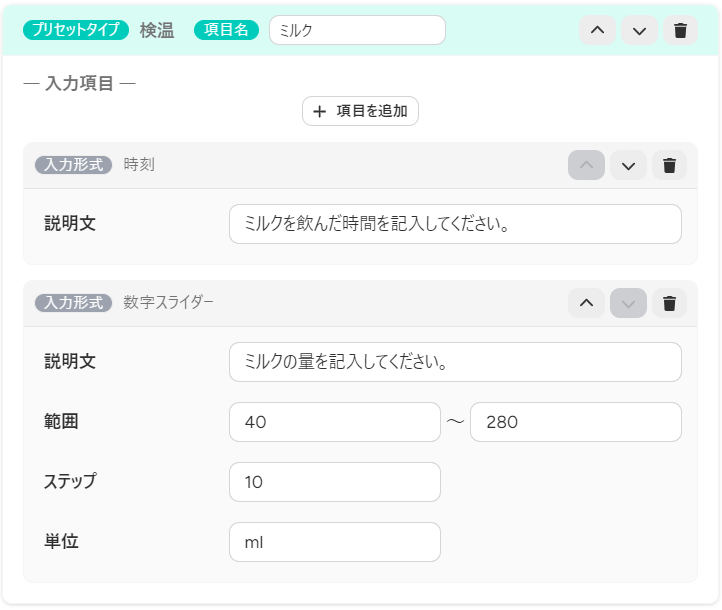The height and width of the screenshot is (610, 722).
Task: Delete the ミルク preset with trash icon
Action: [x=681, y=30]
